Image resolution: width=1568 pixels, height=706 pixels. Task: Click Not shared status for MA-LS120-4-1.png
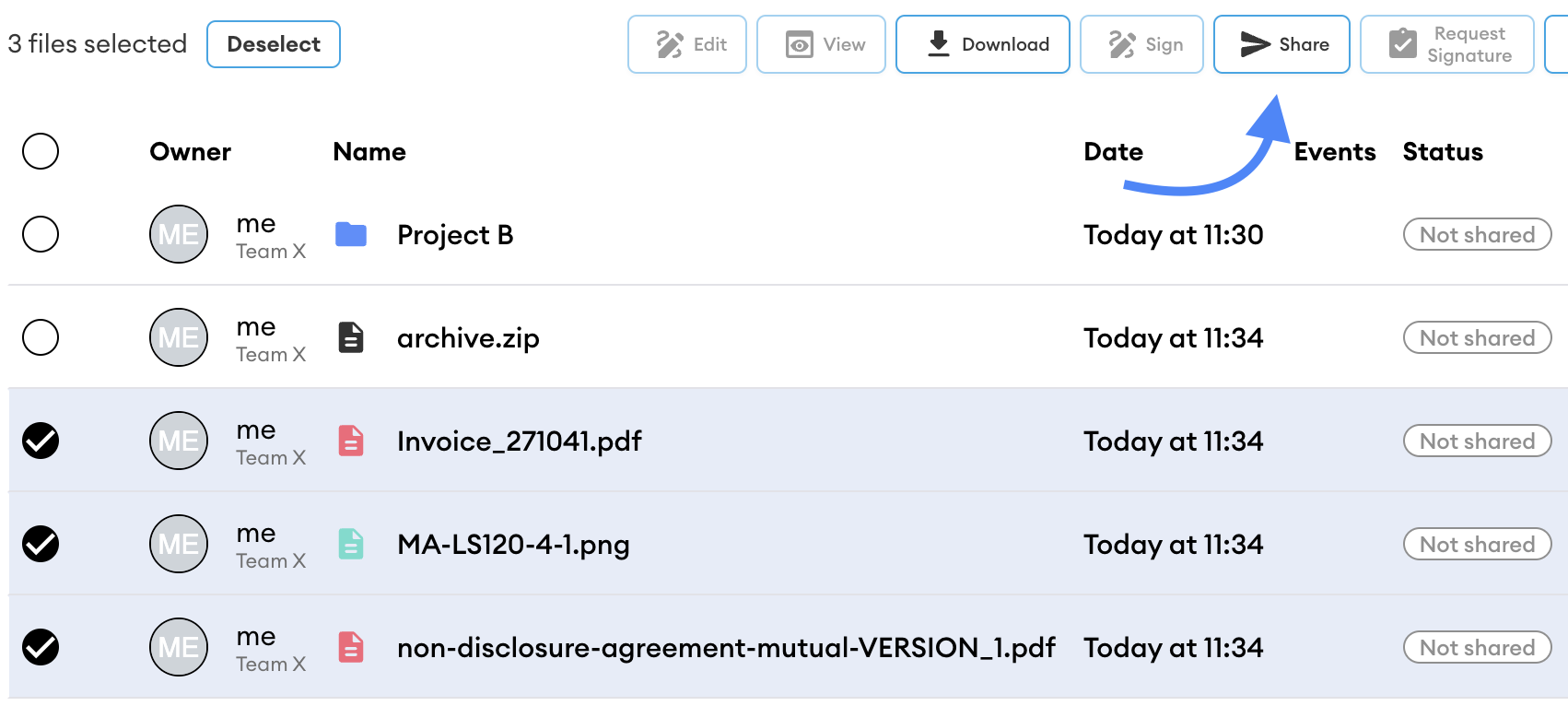pos(1478,544)
